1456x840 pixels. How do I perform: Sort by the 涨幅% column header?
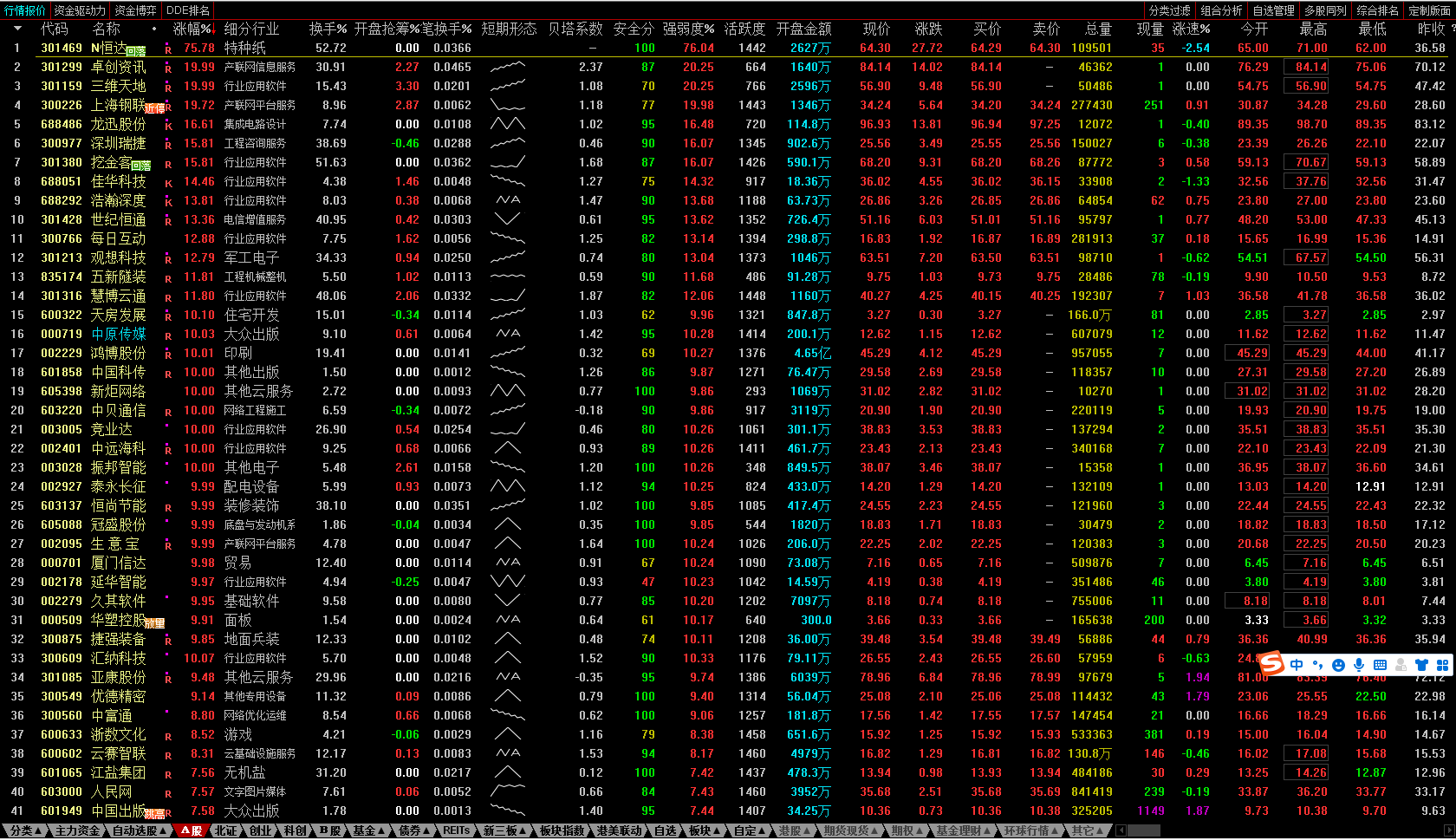[x=192, y=29]
